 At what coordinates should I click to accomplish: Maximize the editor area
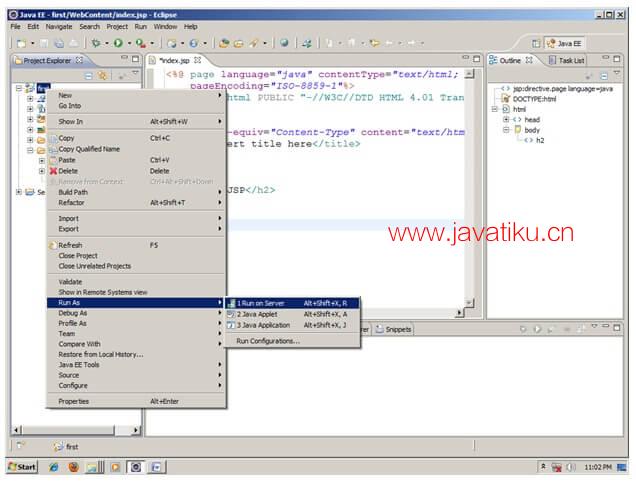477,59
